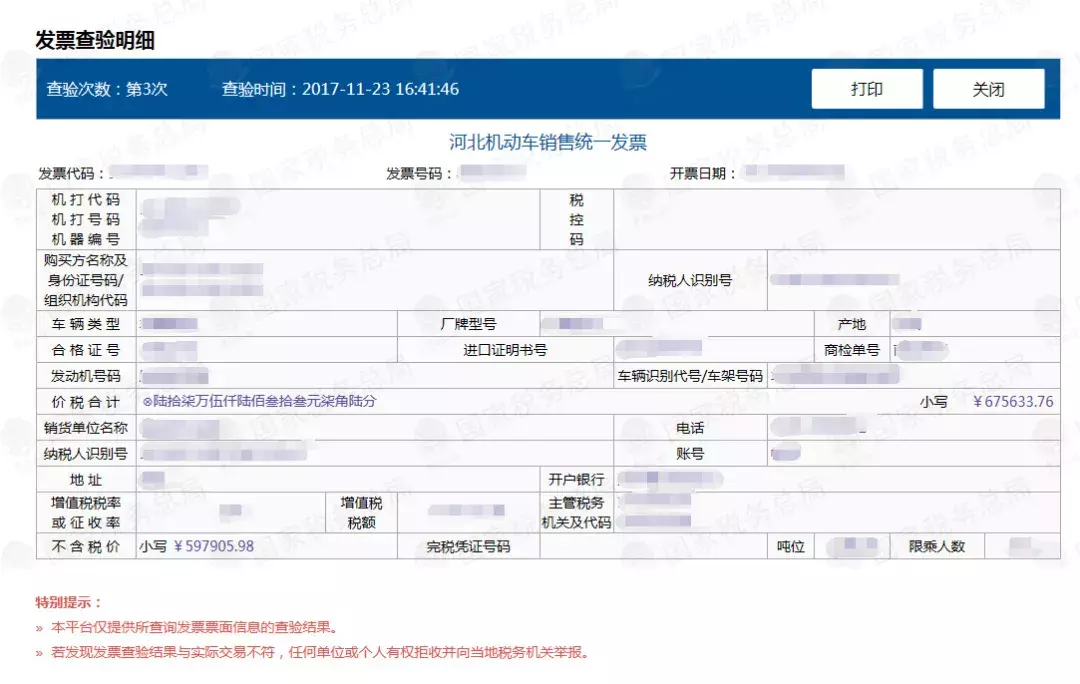Click the 打印 (Print) button

click(x=866, y=88)
